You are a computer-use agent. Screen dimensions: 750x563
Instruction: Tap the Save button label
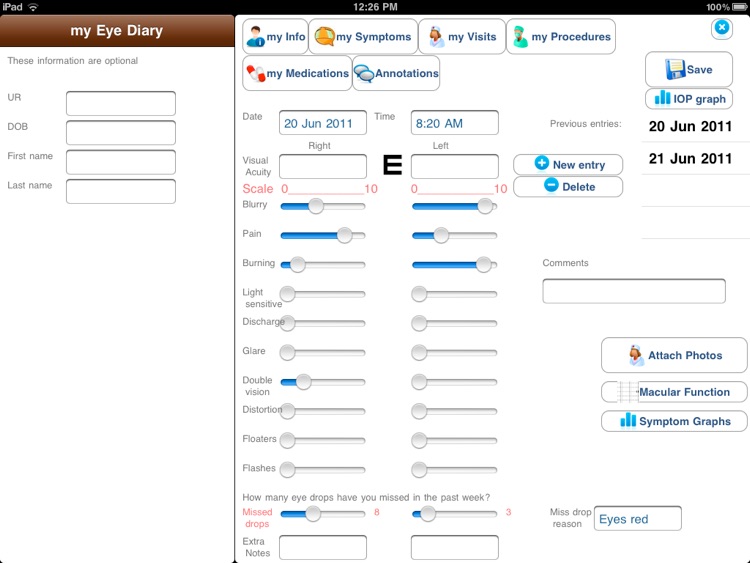pyautogui.click(x=699, y=70)
